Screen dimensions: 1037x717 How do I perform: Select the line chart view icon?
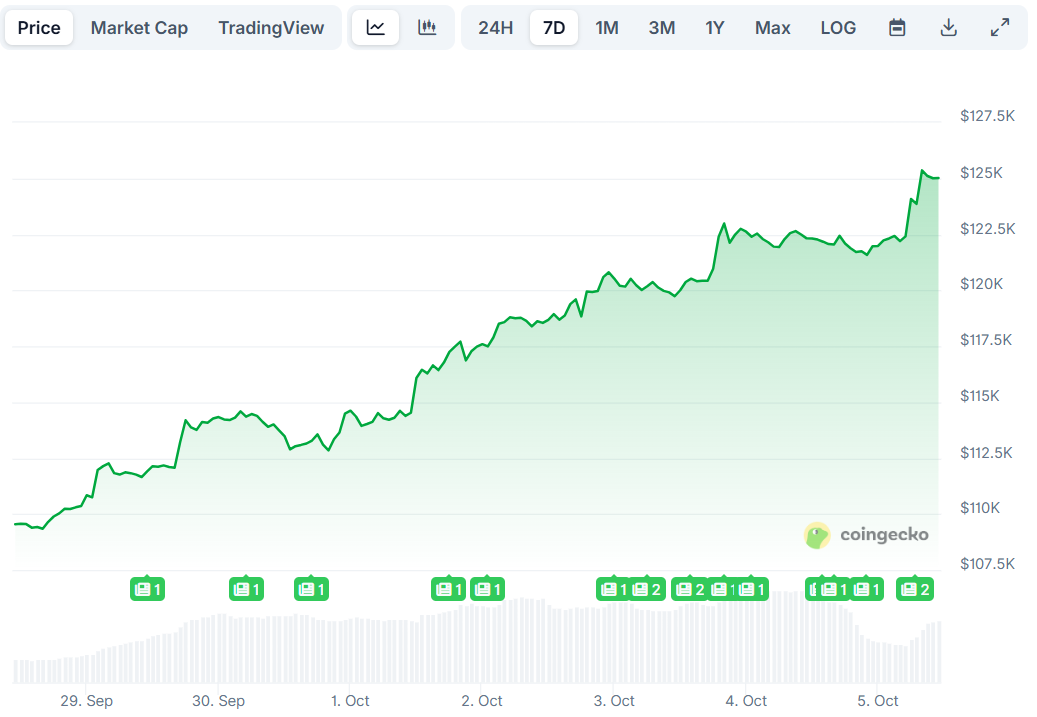coord(374,27)
